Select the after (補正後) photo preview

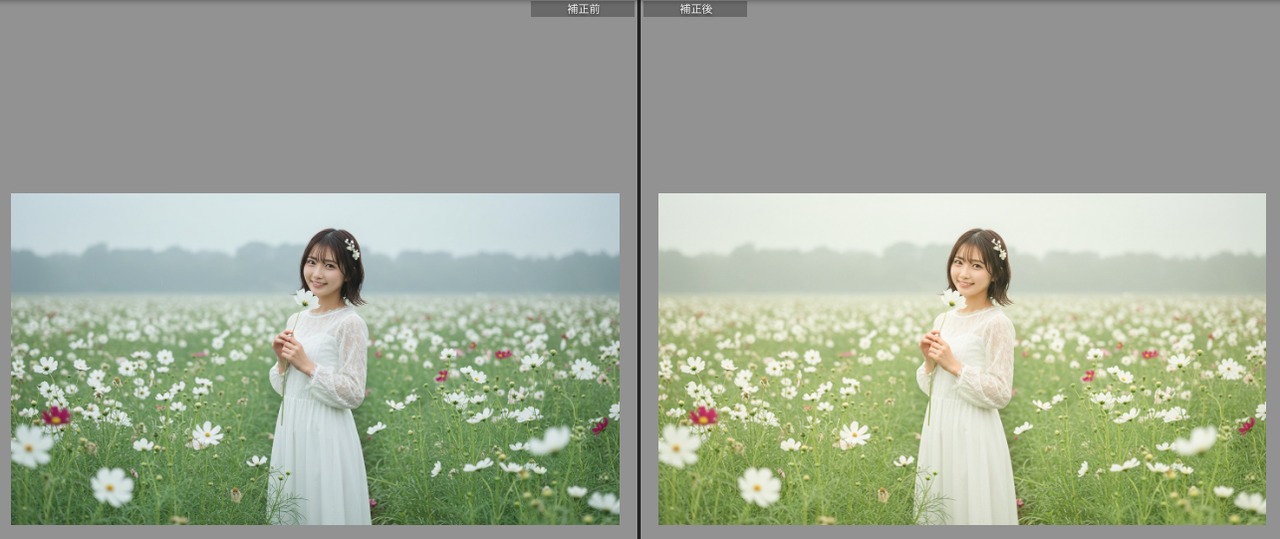[x=962, y=359]
